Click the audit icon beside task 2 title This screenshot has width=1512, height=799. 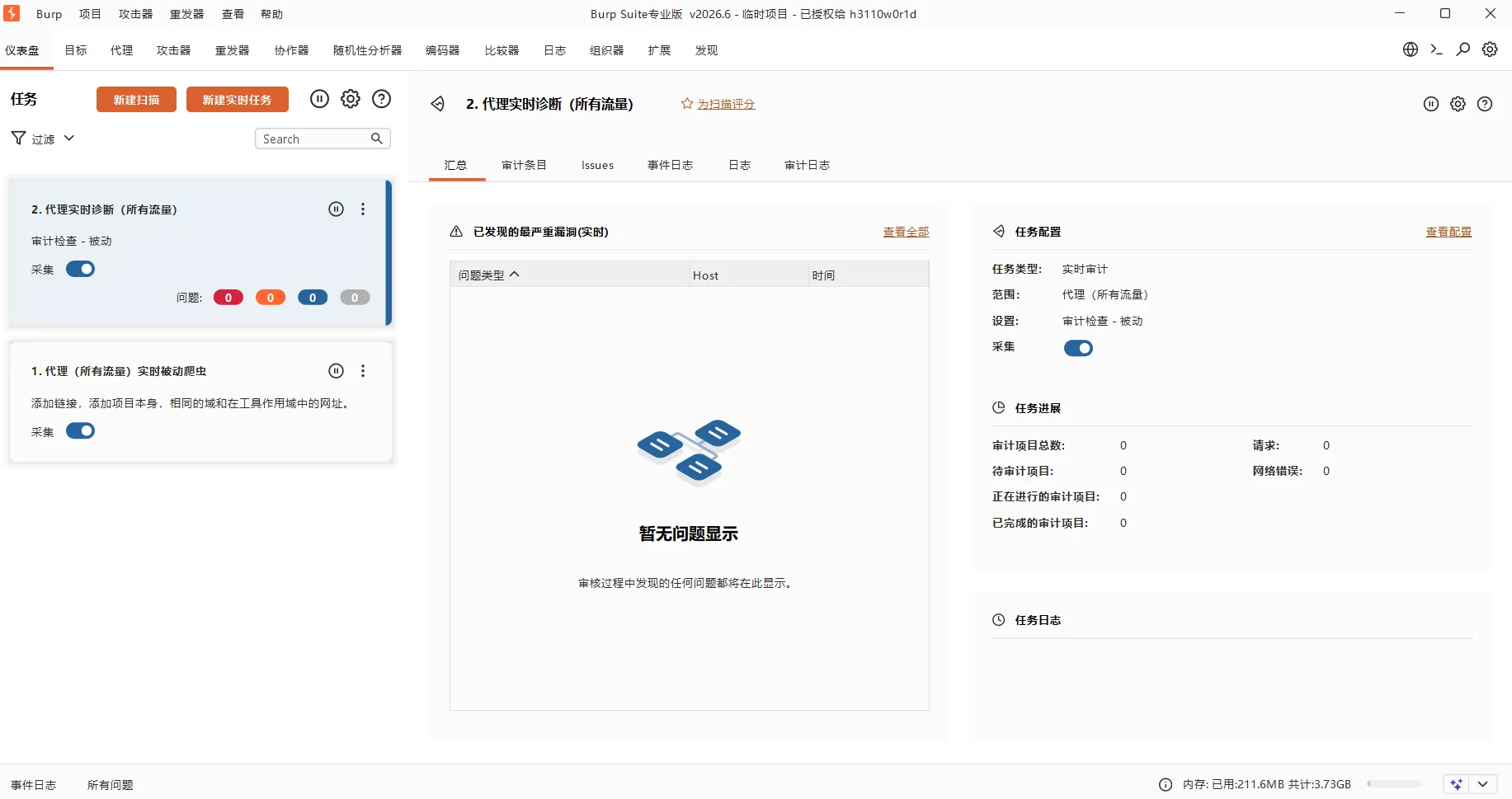click(438, 104)
